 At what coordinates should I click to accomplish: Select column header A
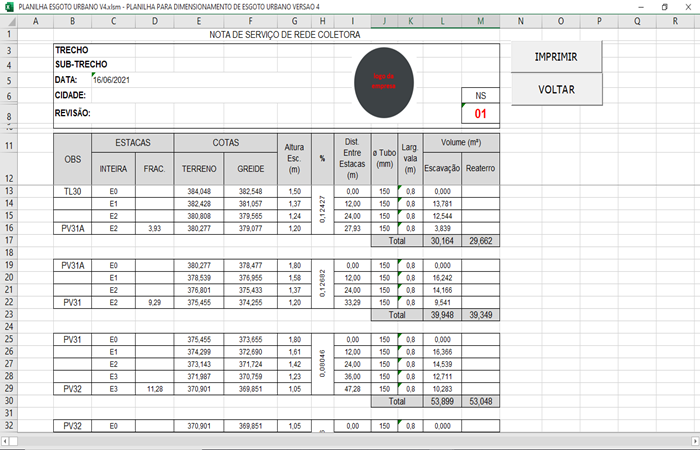point(35,20)
